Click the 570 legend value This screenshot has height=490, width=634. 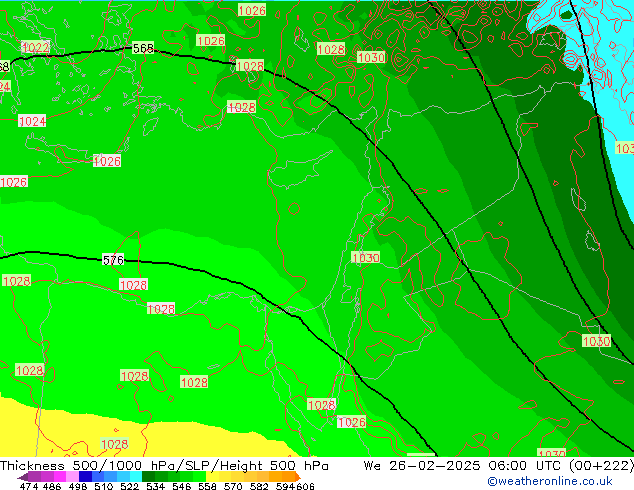coord(233,486)
